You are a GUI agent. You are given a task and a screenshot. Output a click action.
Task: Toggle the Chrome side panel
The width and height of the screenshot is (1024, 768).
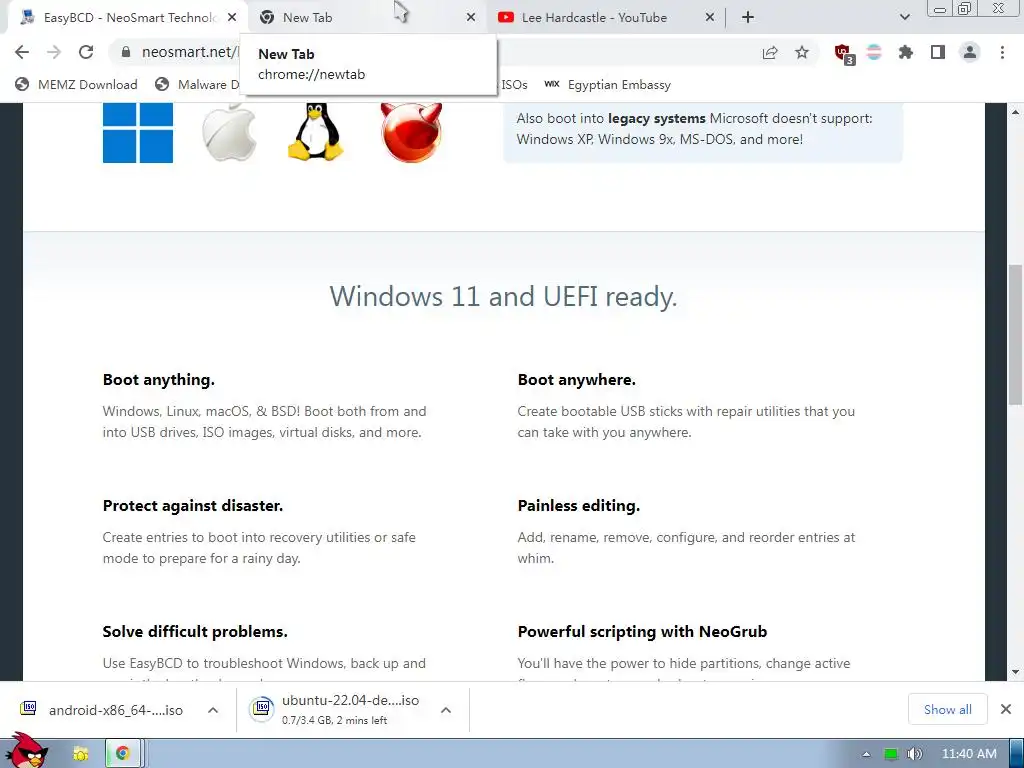938,53
